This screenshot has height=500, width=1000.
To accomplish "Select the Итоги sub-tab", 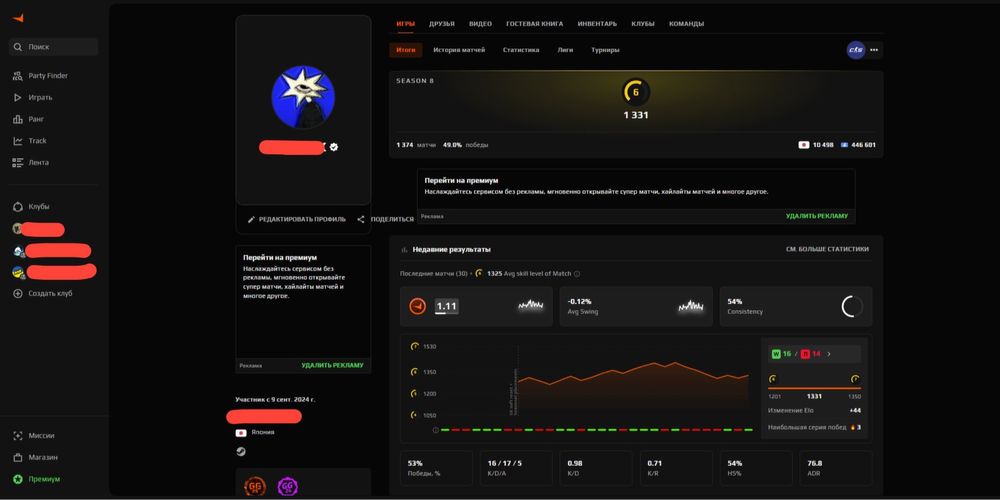I will coord(406,50).
